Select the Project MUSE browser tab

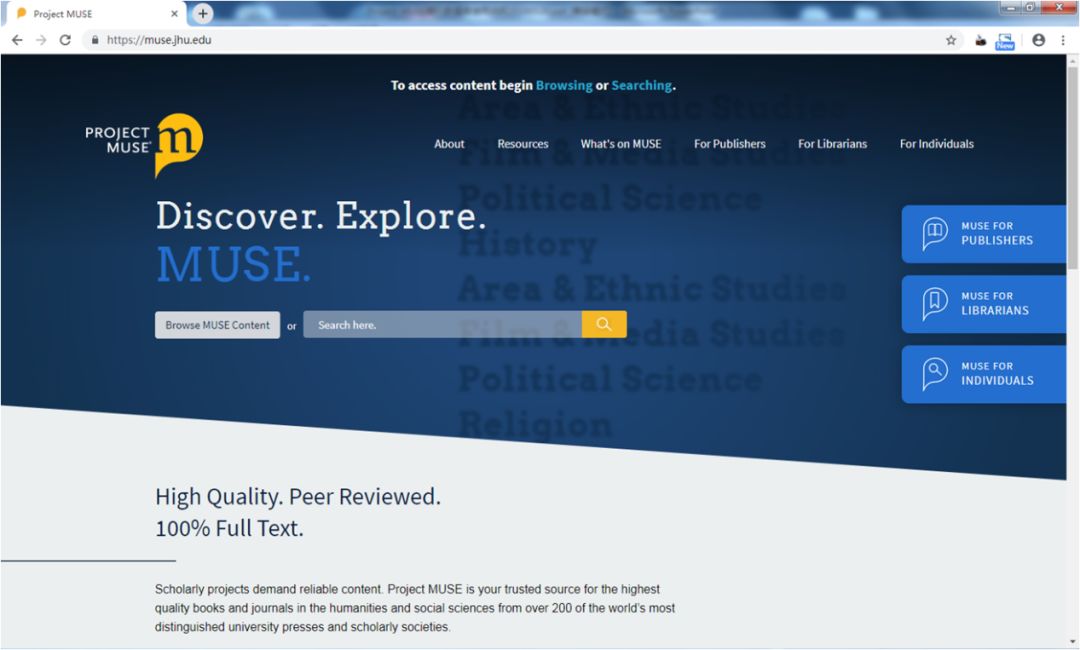[x=96, y=14]
